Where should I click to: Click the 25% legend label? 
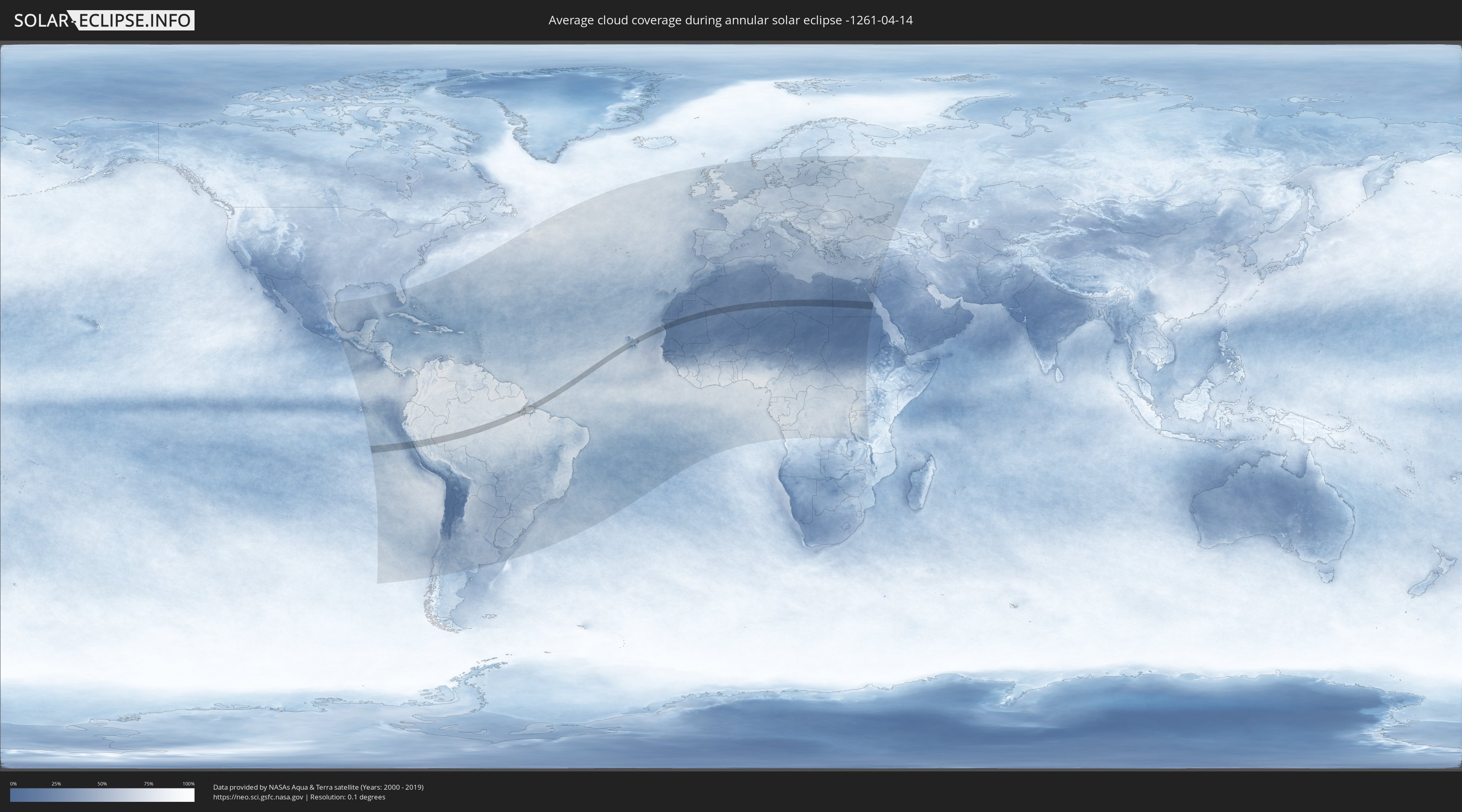click(x=56, y=784)
